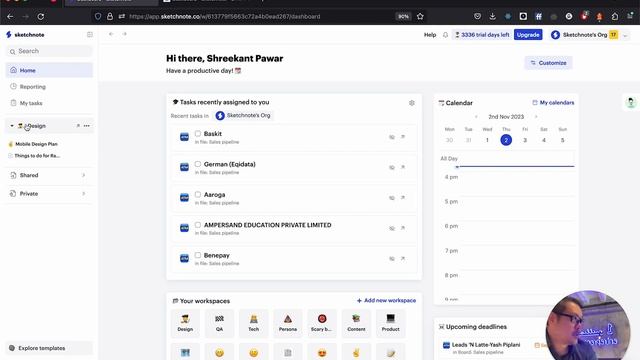Expand the Private section
Viewport: 640px width, 360px height.
[49, 193]
